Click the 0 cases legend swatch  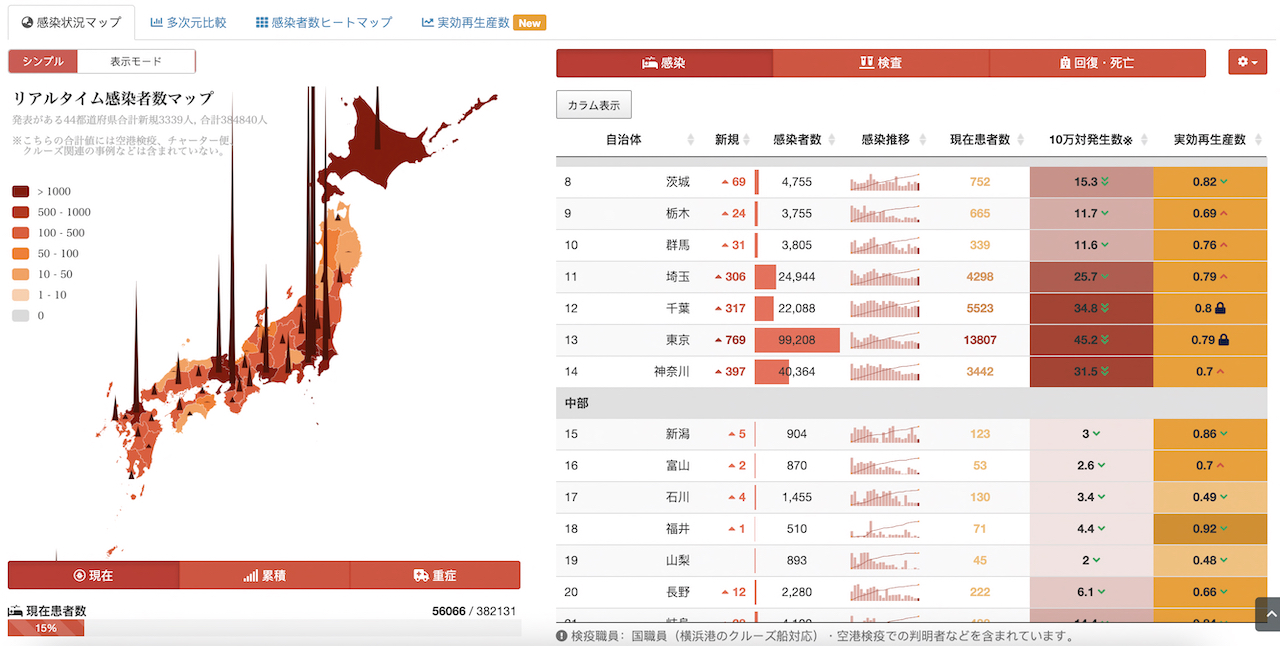[x=20, y=315]
